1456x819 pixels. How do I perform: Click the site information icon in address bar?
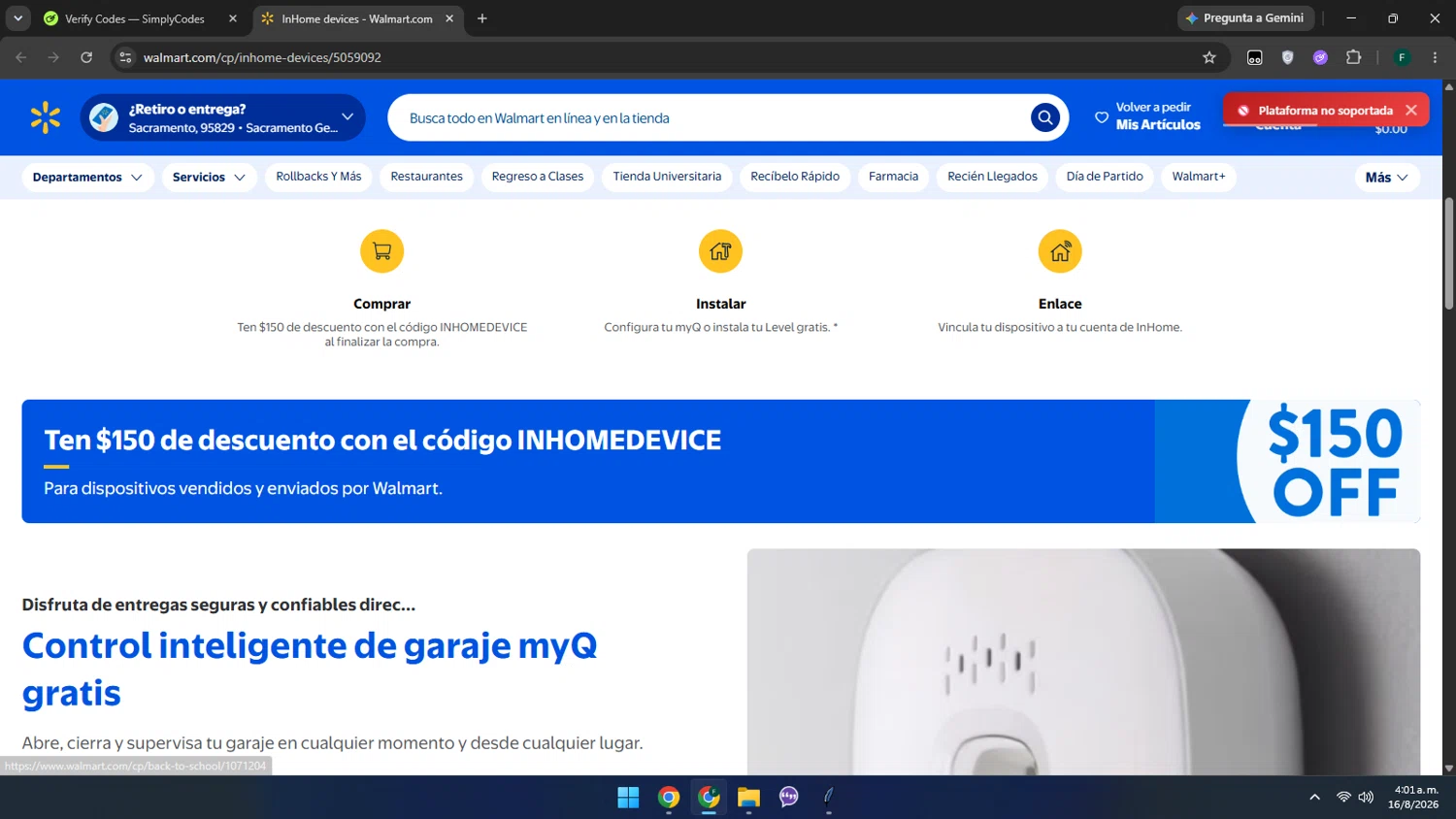(125, 57)
